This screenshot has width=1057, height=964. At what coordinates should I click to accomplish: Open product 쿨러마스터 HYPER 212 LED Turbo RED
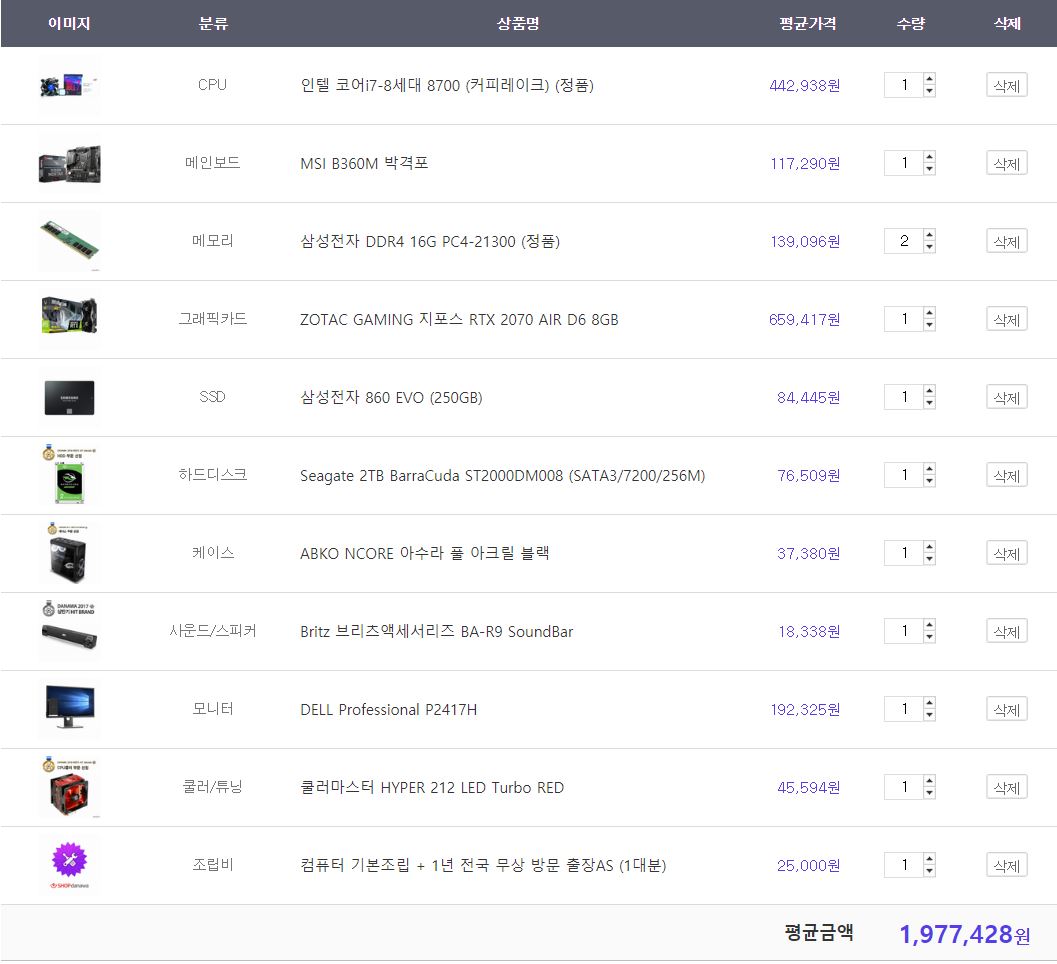[x=431, y=787]
